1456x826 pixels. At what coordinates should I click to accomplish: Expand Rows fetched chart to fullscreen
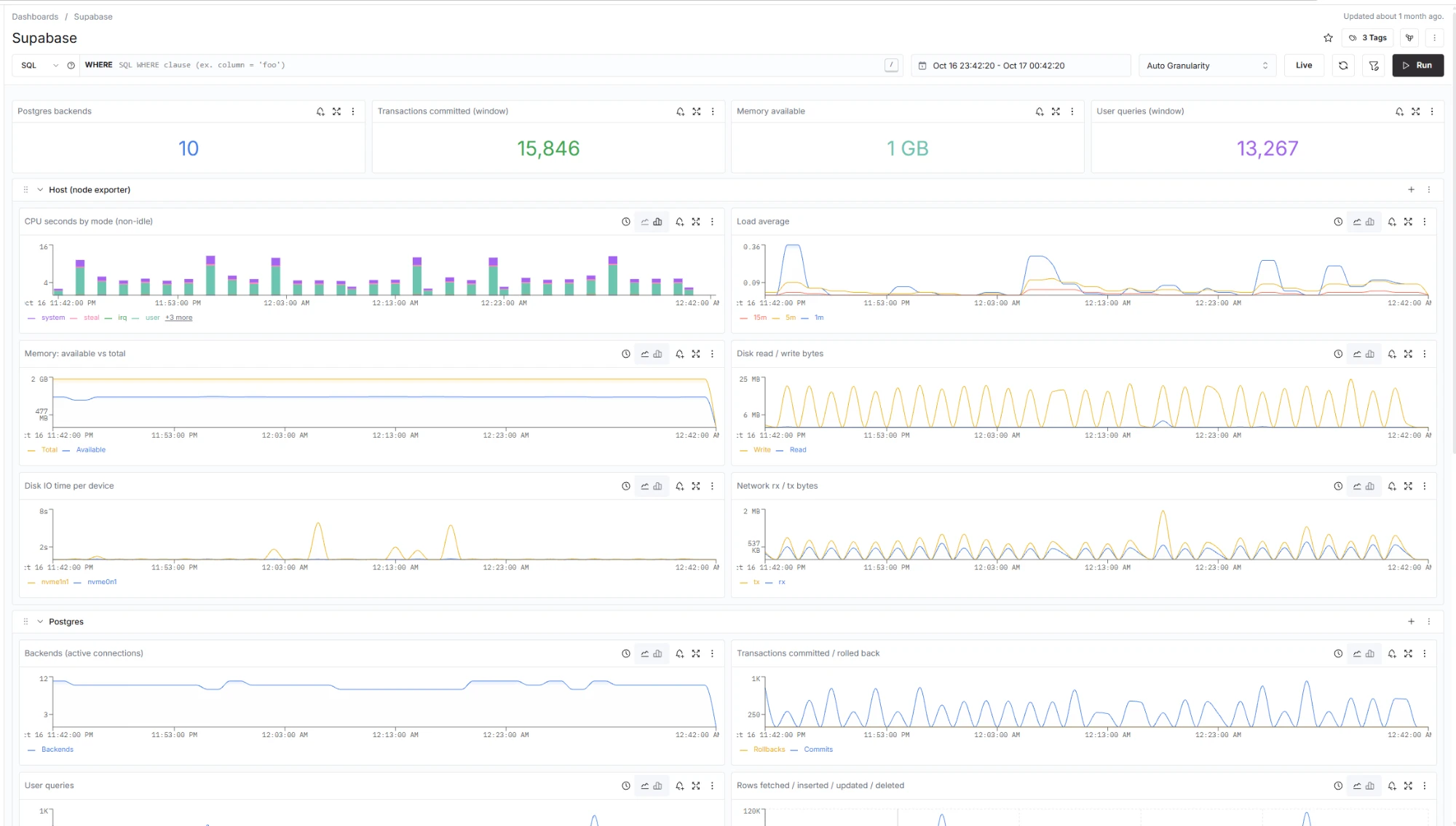click(1408, 786)
